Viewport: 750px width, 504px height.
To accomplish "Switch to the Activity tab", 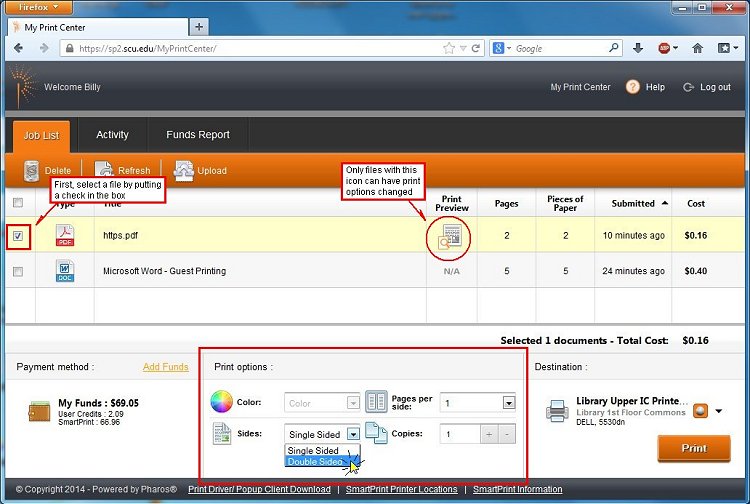I will pos(112,135).
